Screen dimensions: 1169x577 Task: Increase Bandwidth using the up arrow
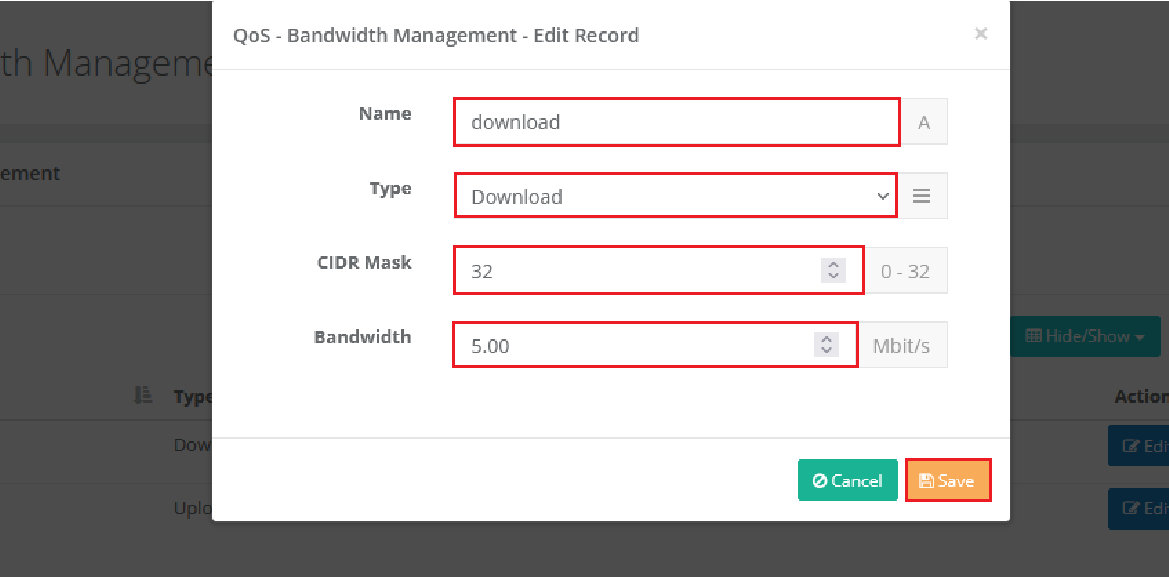[826, 340]
